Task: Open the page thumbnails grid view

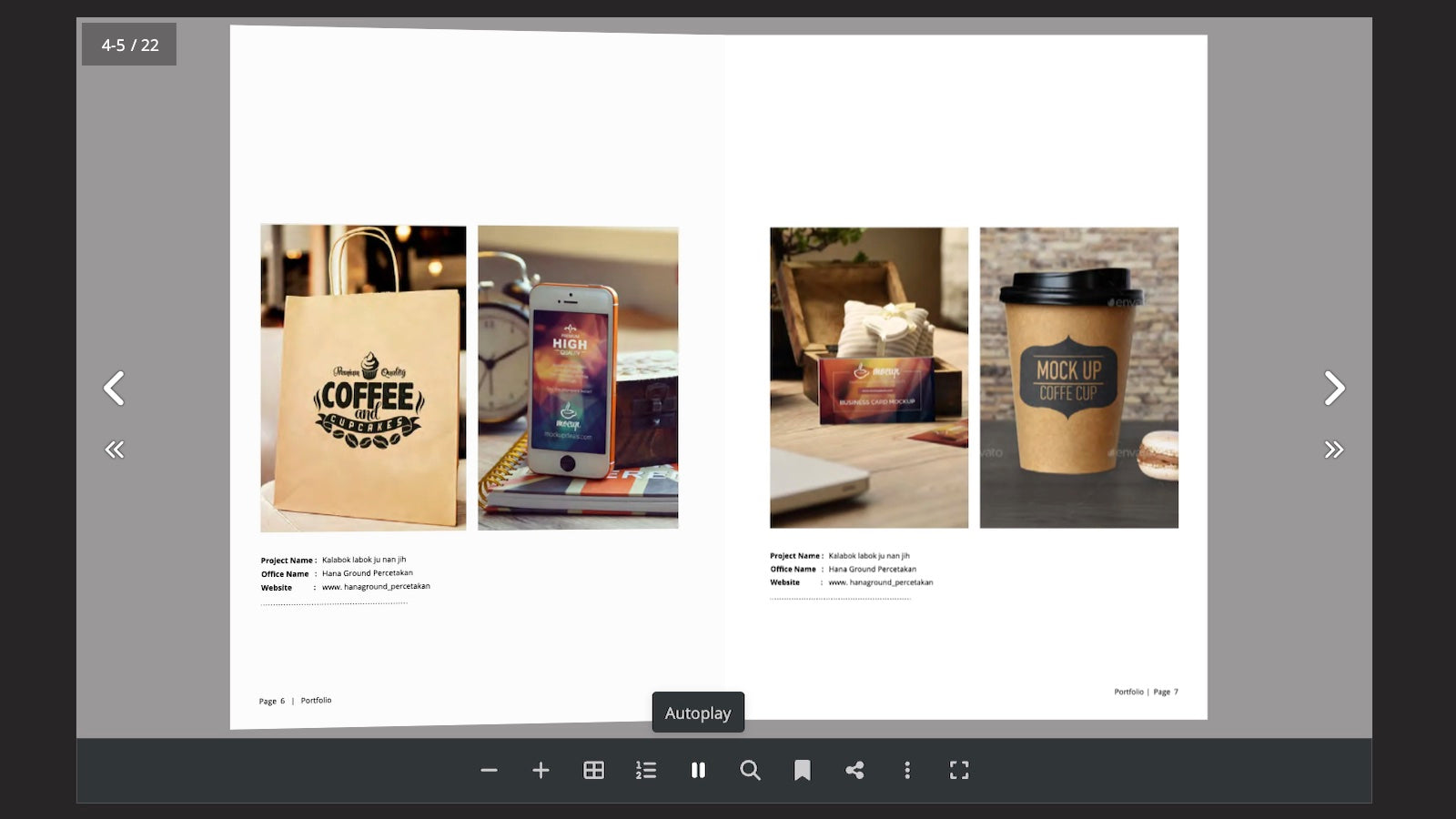Action: pyautogui.click(x=593, y=770)
